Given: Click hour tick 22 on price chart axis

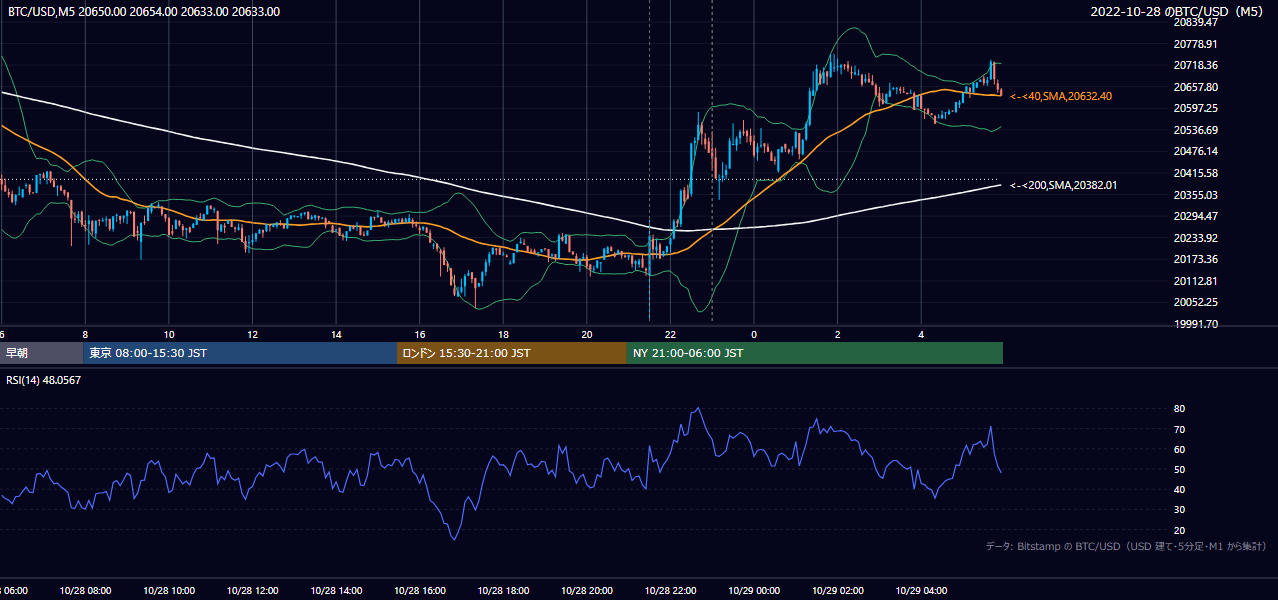Looking at the screenshot, I should tap(671, 335).
